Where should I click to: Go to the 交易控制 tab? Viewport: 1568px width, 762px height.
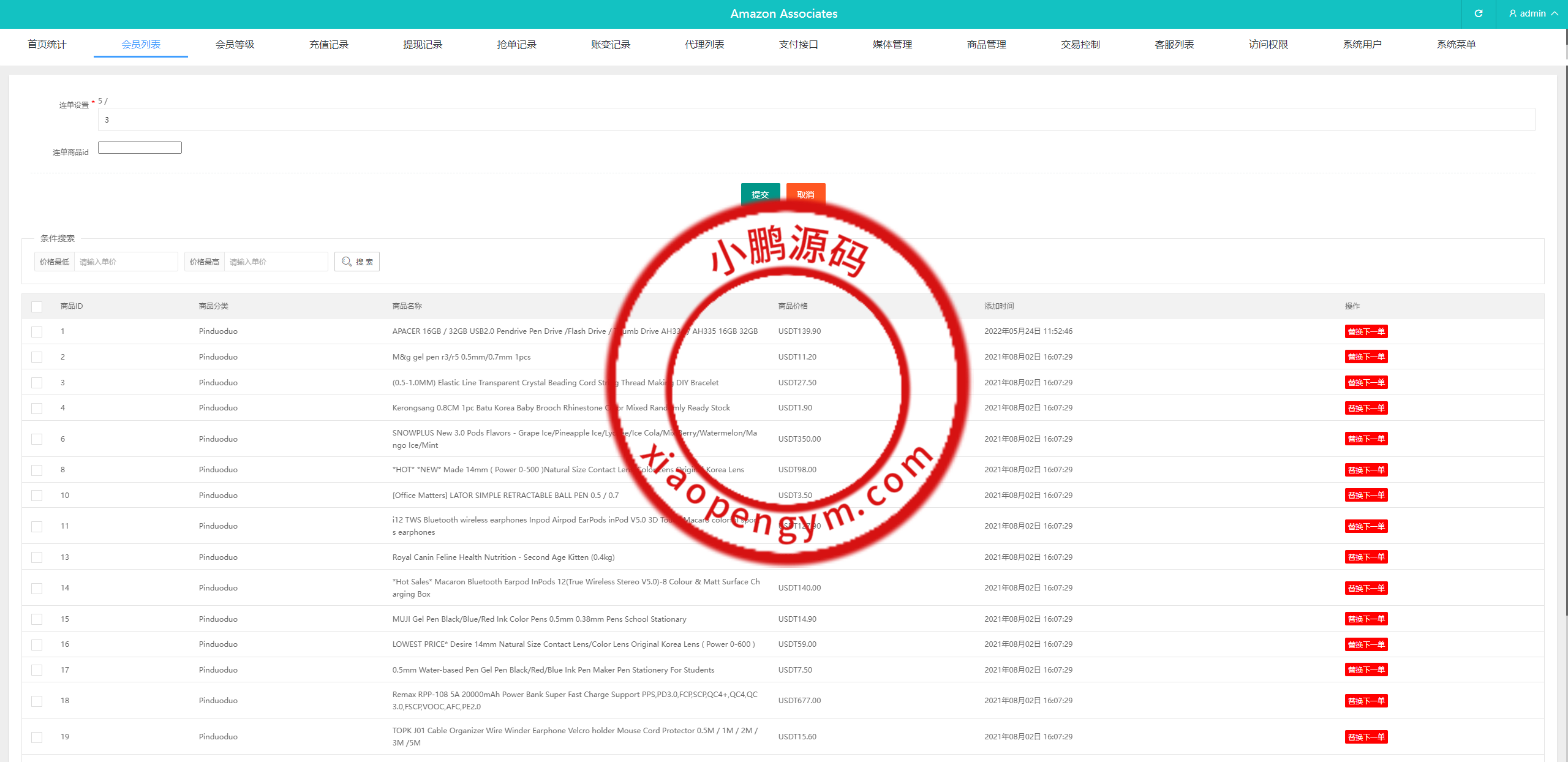click(1080, 44)
